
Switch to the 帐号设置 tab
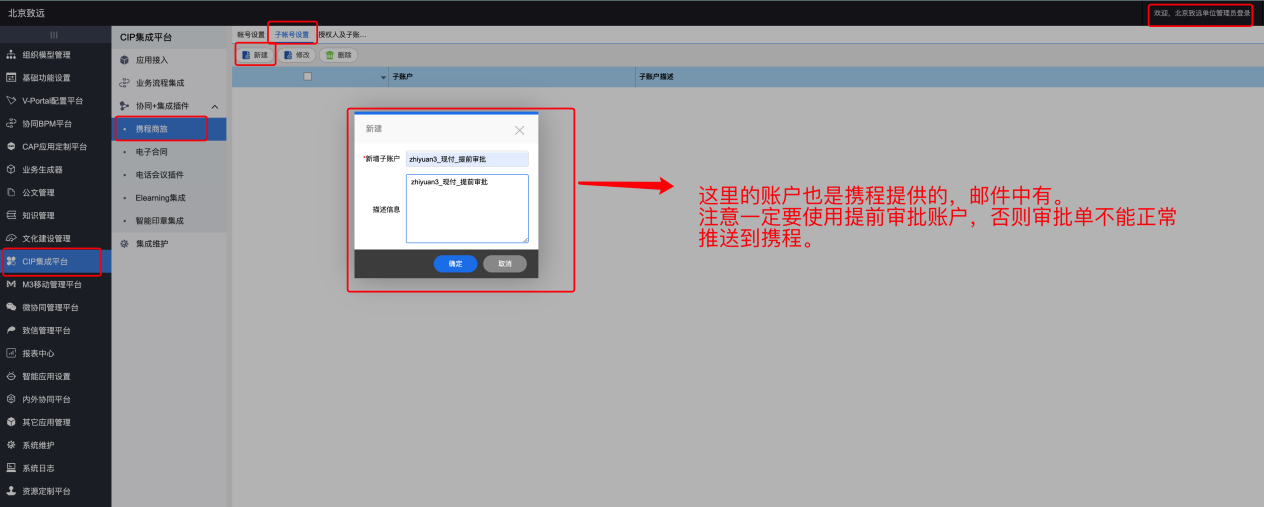click(251, 34)
